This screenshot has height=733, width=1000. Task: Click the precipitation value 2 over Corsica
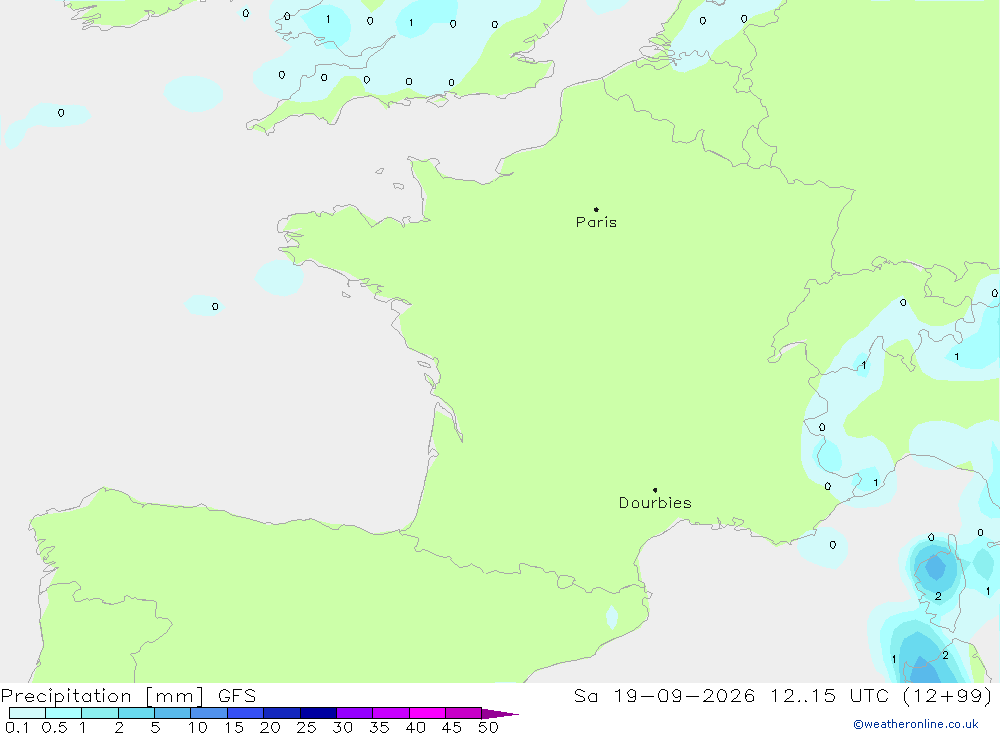pos(938,596)
